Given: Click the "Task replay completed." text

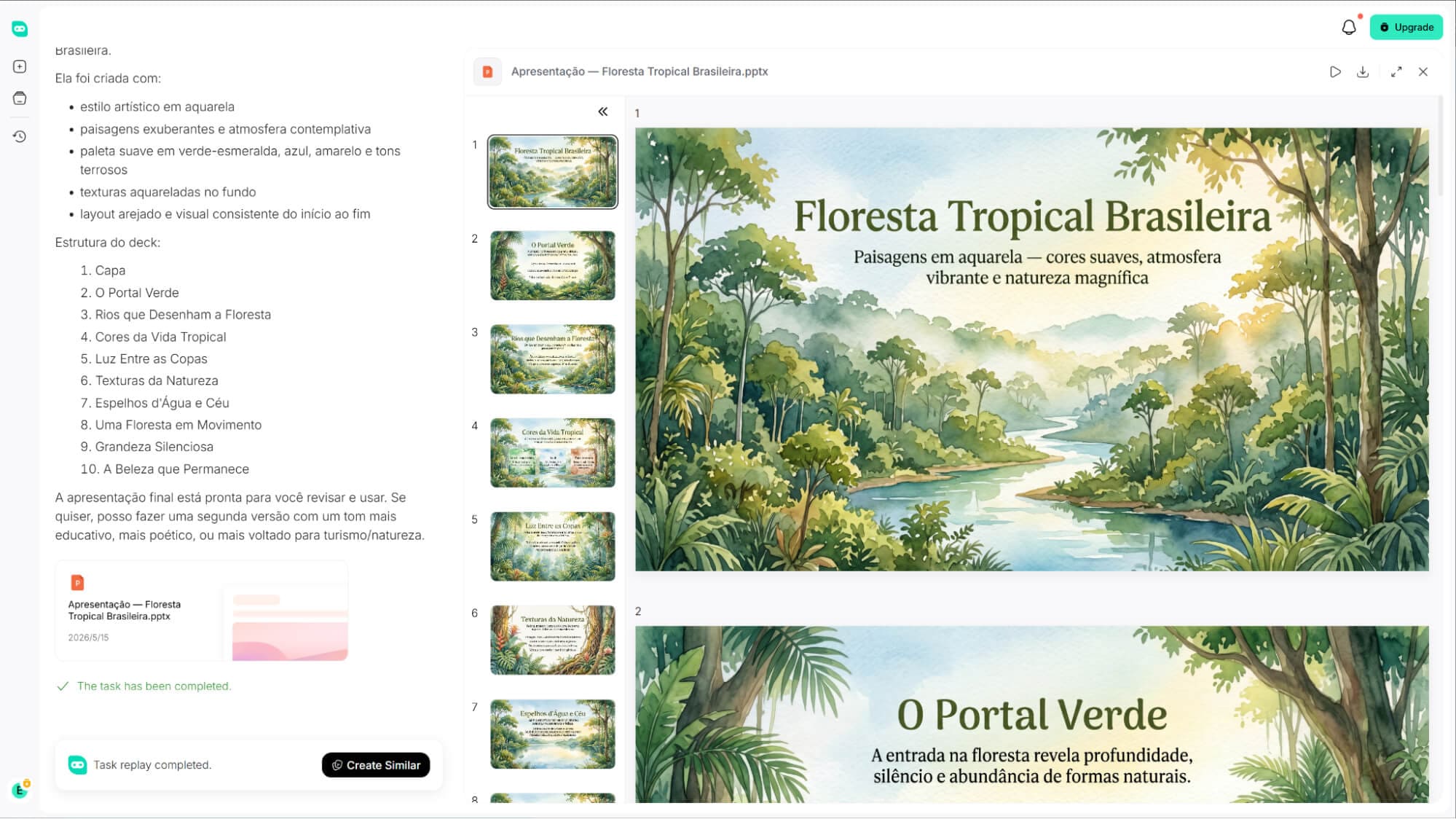Looking at the screenshot, I should coord(152,765).
